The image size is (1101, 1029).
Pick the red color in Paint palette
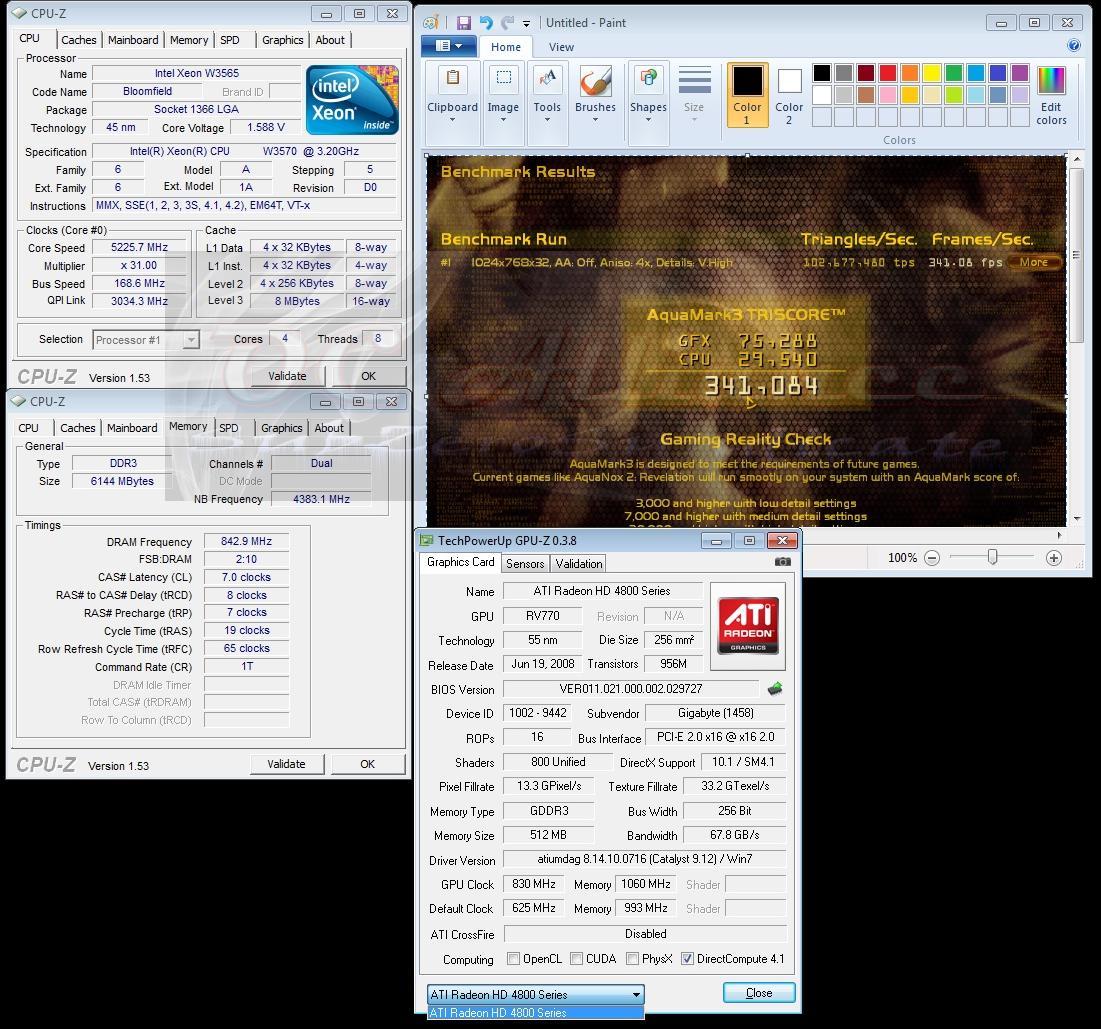tap(888, 72)
